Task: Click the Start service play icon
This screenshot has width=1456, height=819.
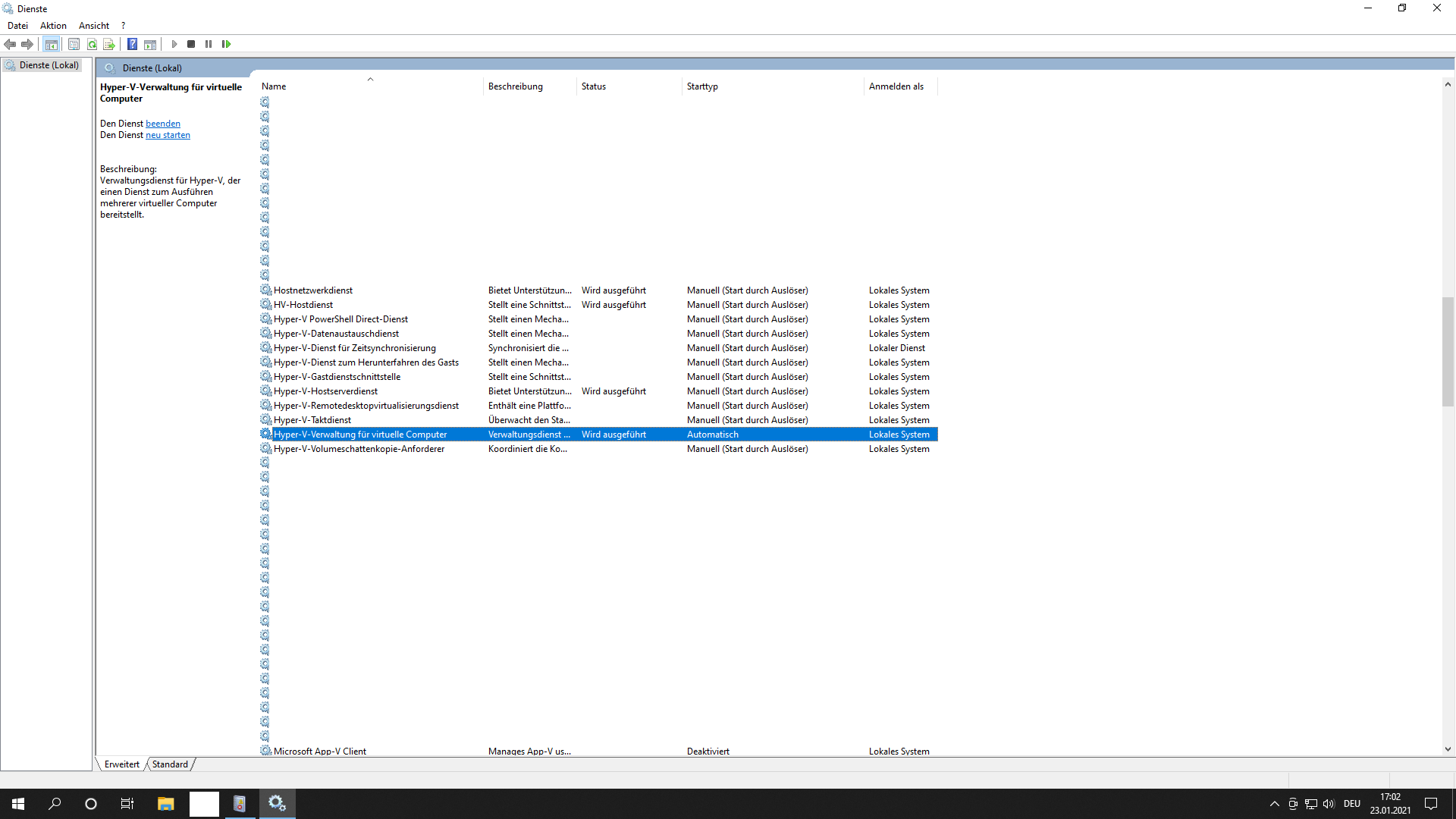Action: click(174, 44)
